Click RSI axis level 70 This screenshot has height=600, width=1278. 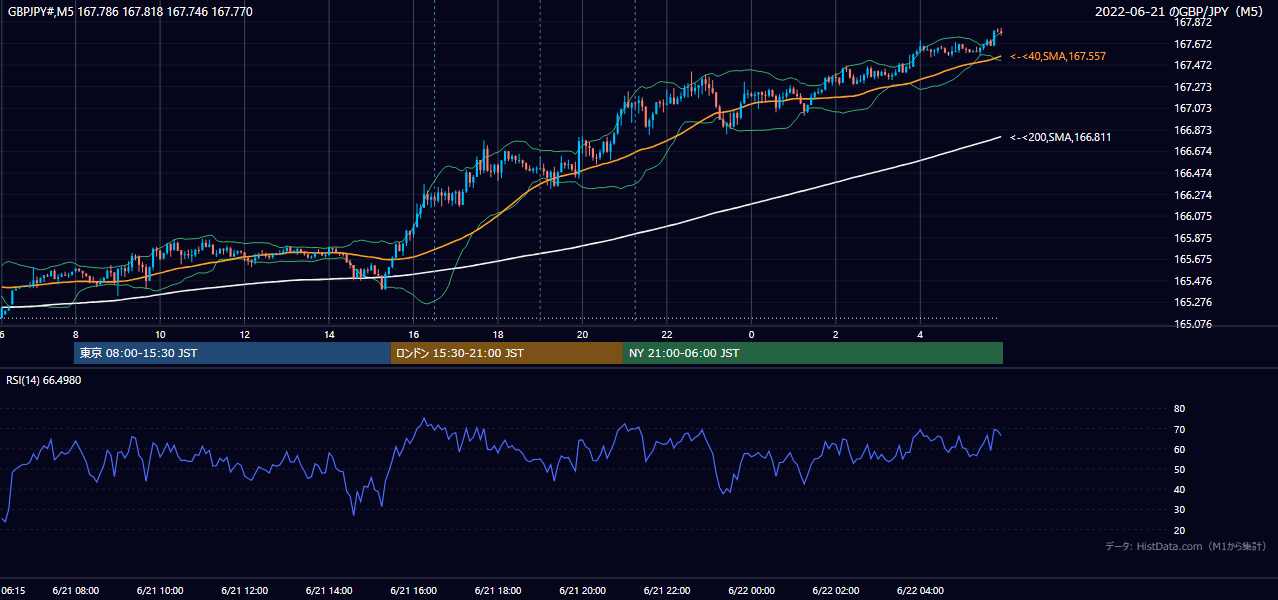point(1179,429)
